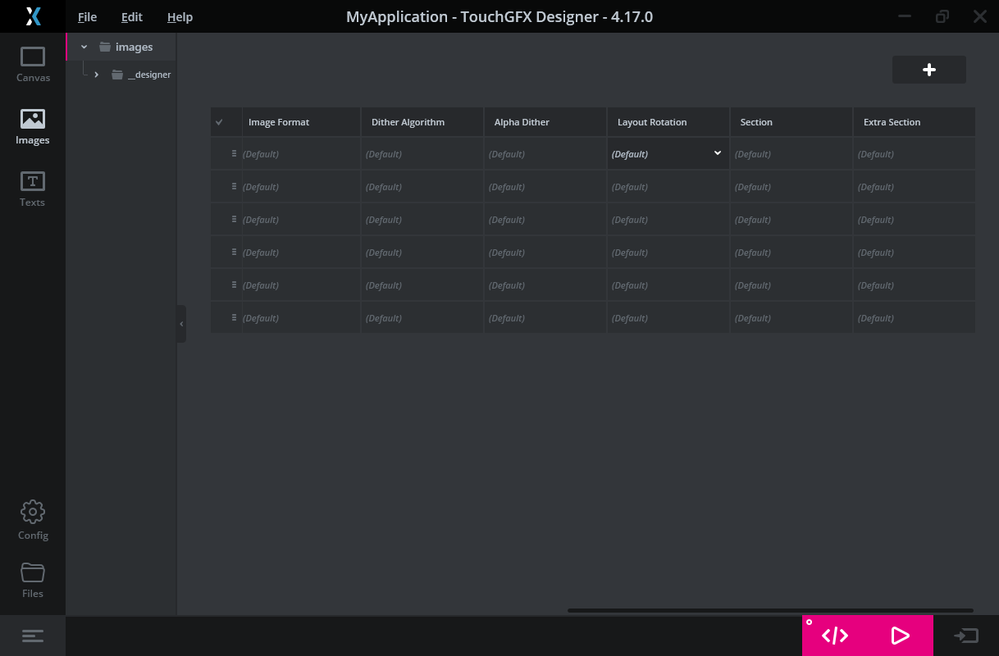Open the Canvas view
This screenshot has height=656, width=999.
pyautogui.click(x=32, y=64)
